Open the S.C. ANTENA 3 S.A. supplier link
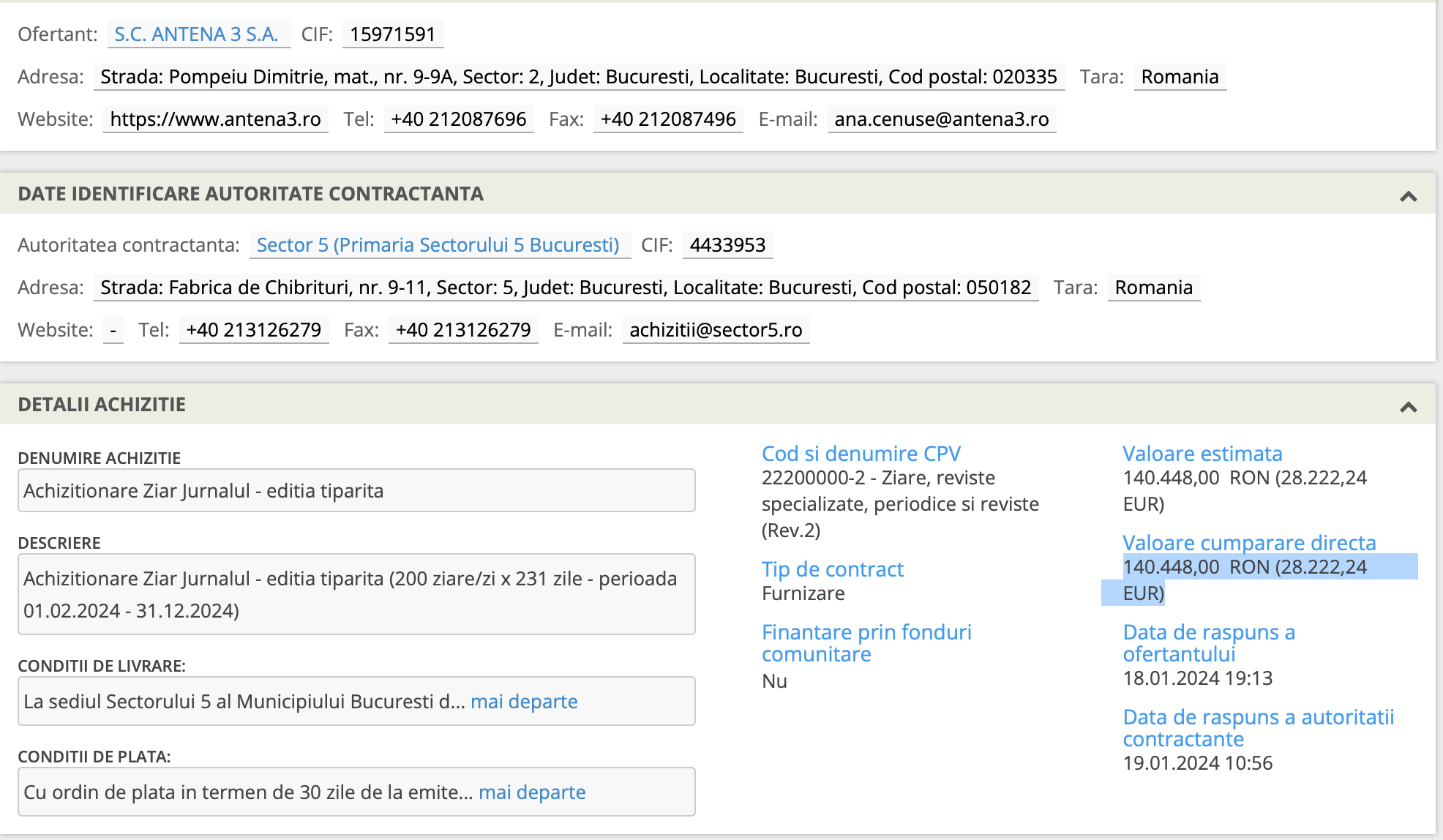Viewport: 1443px width, 840px height. 196,34
